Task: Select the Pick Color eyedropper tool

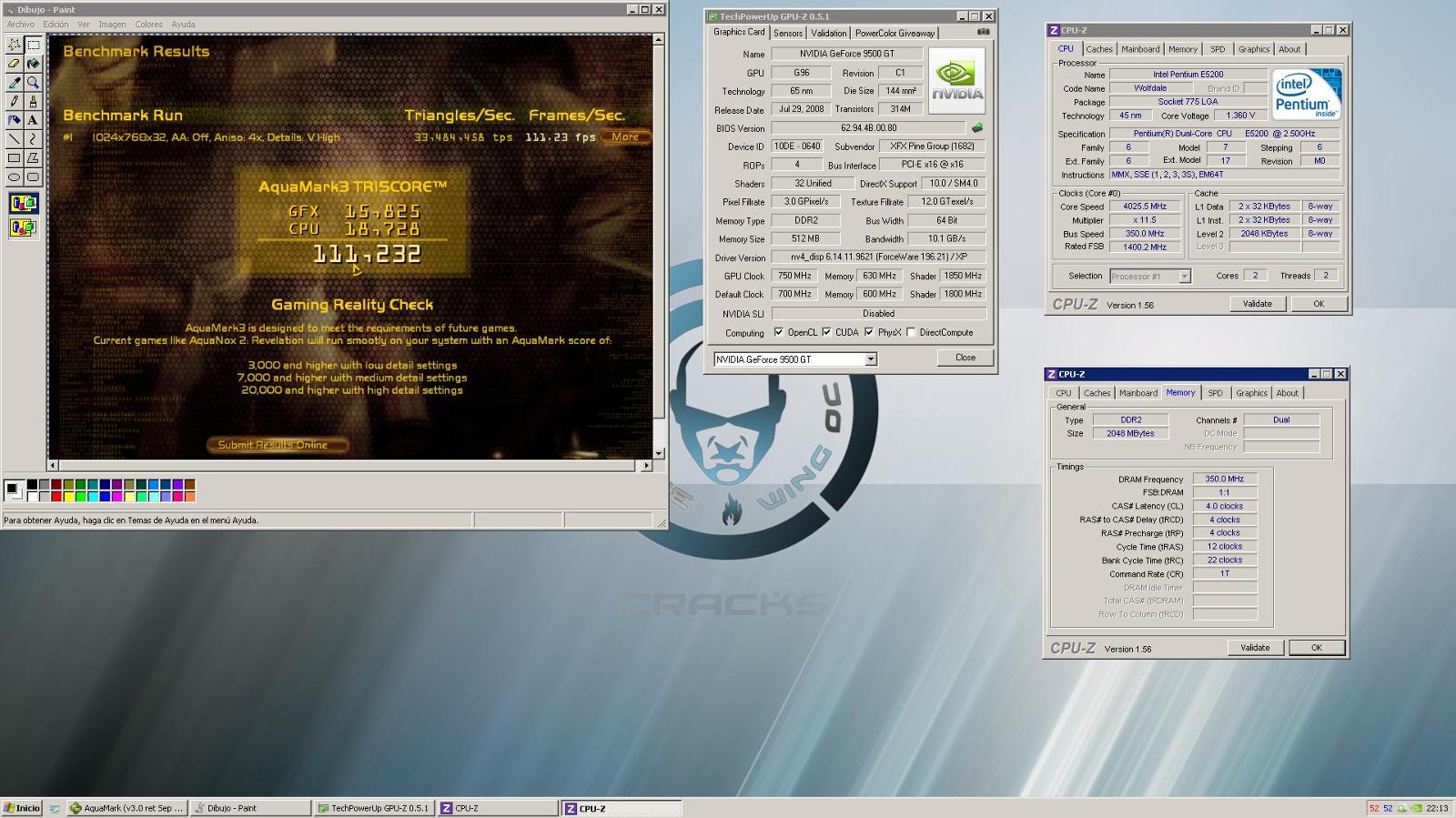Action: (14, 83)
